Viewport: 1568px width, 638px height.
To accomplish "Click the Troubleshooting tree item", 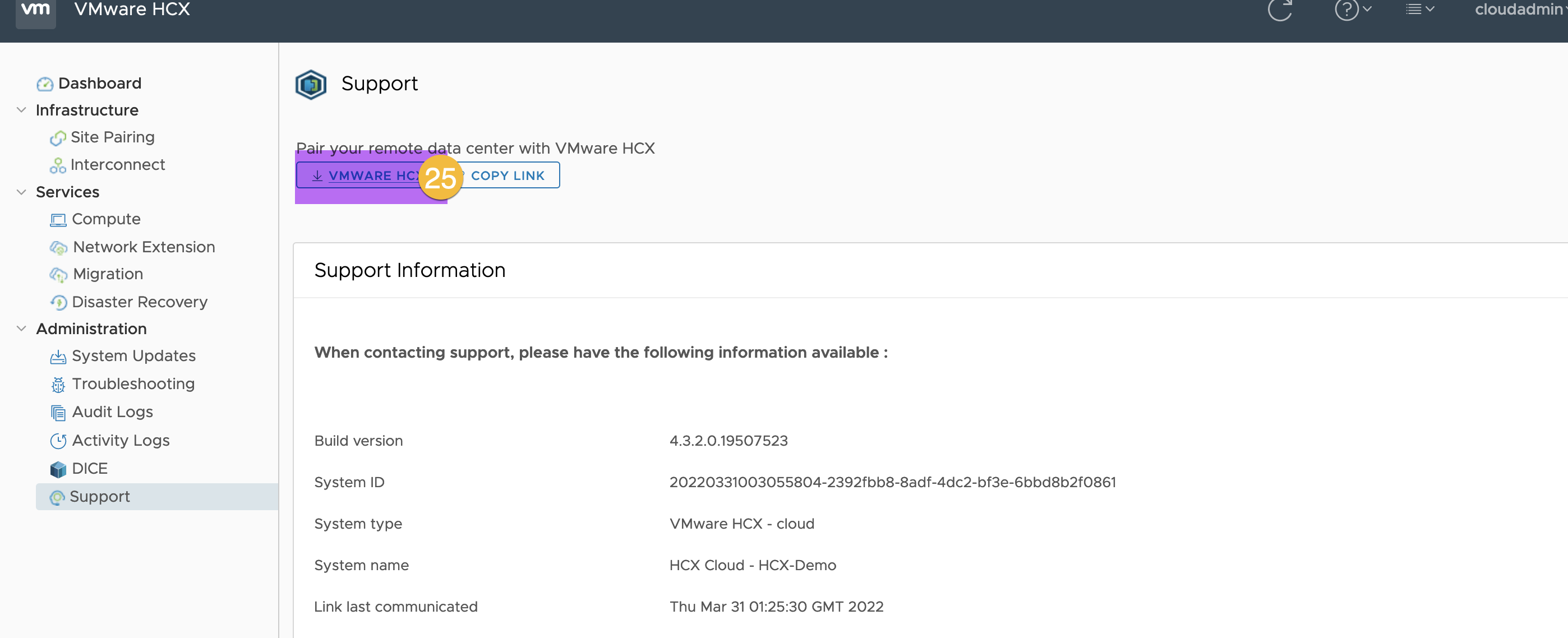I will 134,384.
